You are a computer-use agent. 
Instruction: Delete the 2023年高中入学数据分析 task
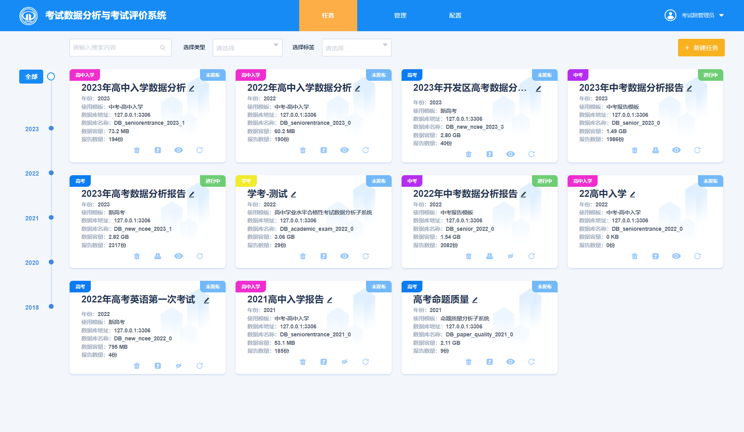click(137, 151)
